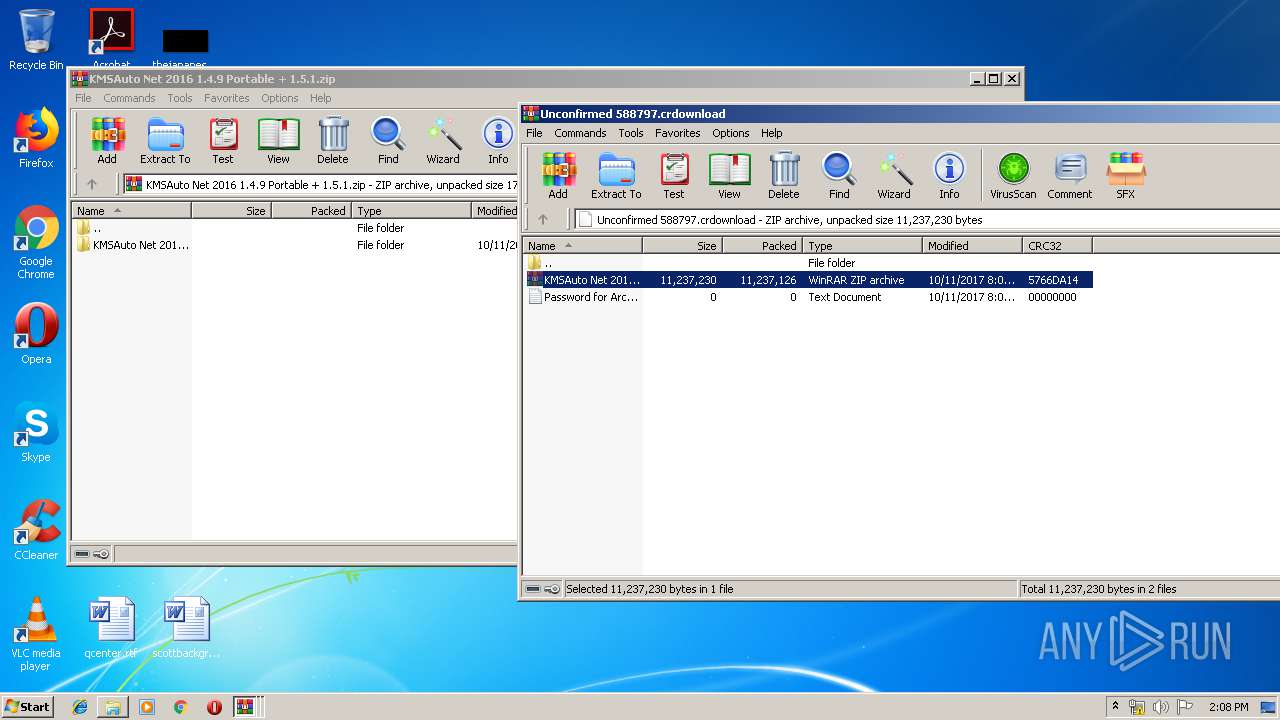Open Opera from the taskbar
The width and height of the screenshot is (1280, 720).
tap(214, 707)
